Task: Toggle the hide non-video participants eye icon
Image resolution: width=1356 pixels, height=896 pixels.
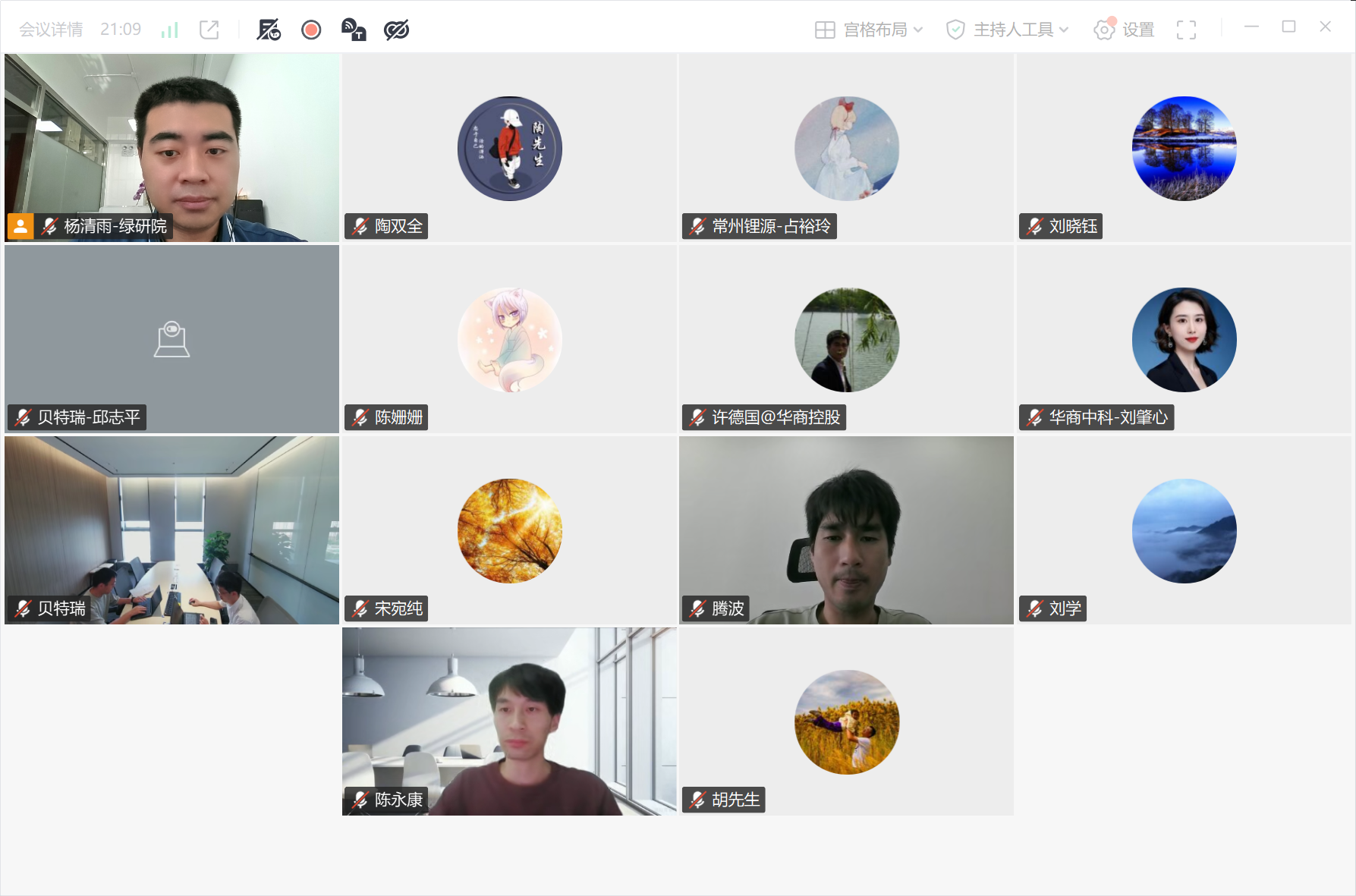Action: (396, 30)
